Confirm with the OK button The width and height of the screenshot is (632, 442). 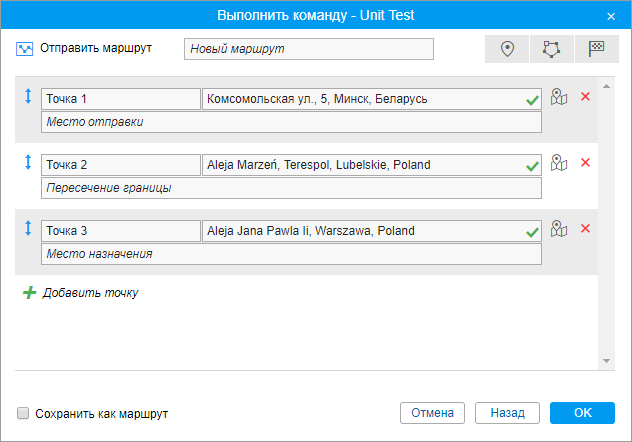pyautogui.click(x=582, y=413)
